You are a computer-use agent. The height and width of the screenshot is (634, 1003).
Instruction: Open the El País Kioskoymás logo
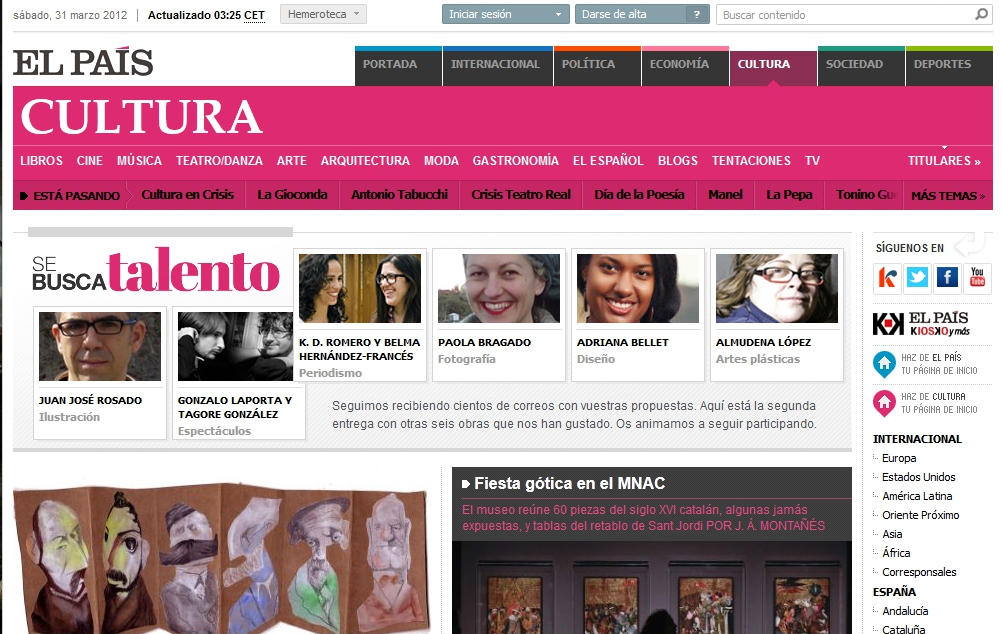tap(921, 324)
